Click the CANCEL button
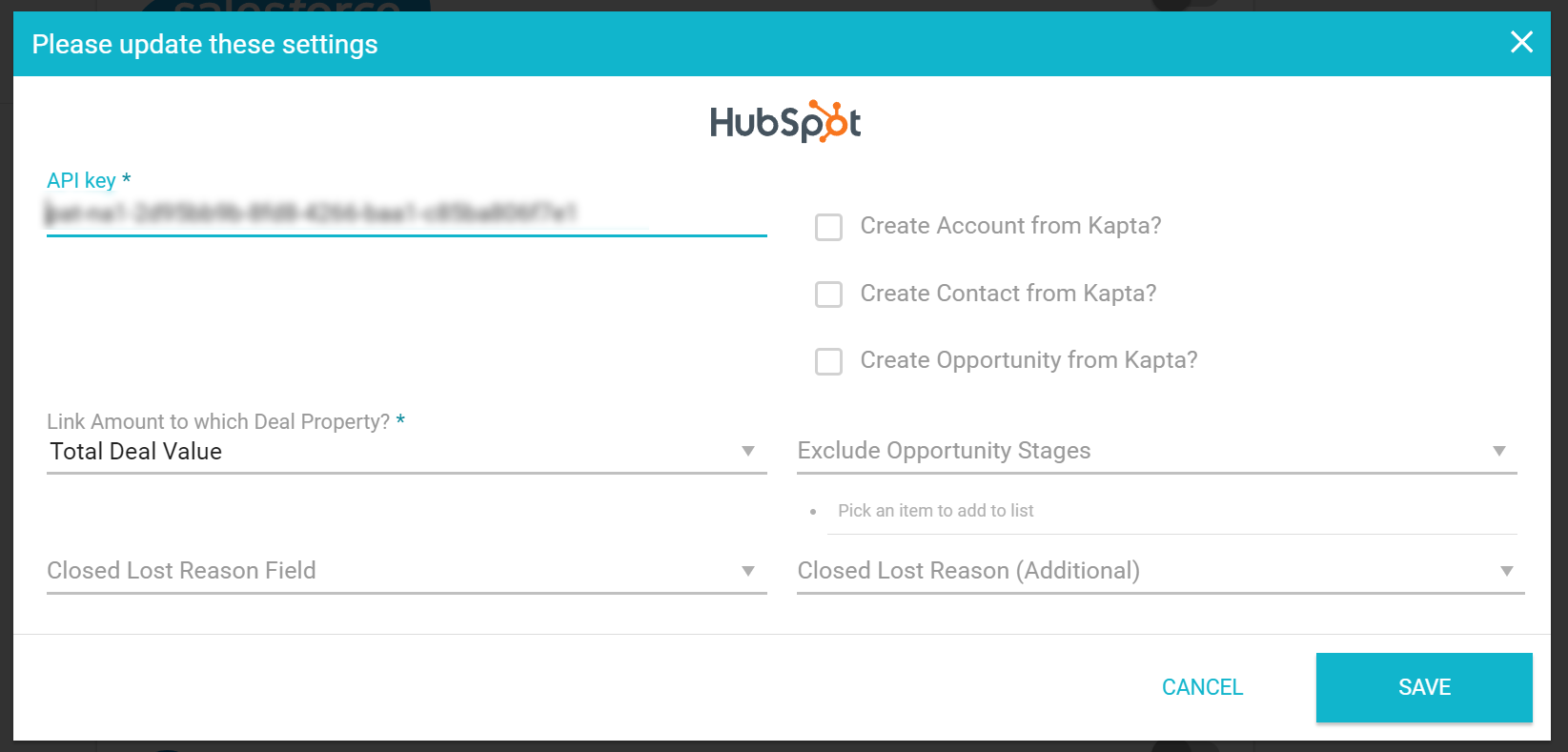The image size is (1568, 752). [1202, 687]
